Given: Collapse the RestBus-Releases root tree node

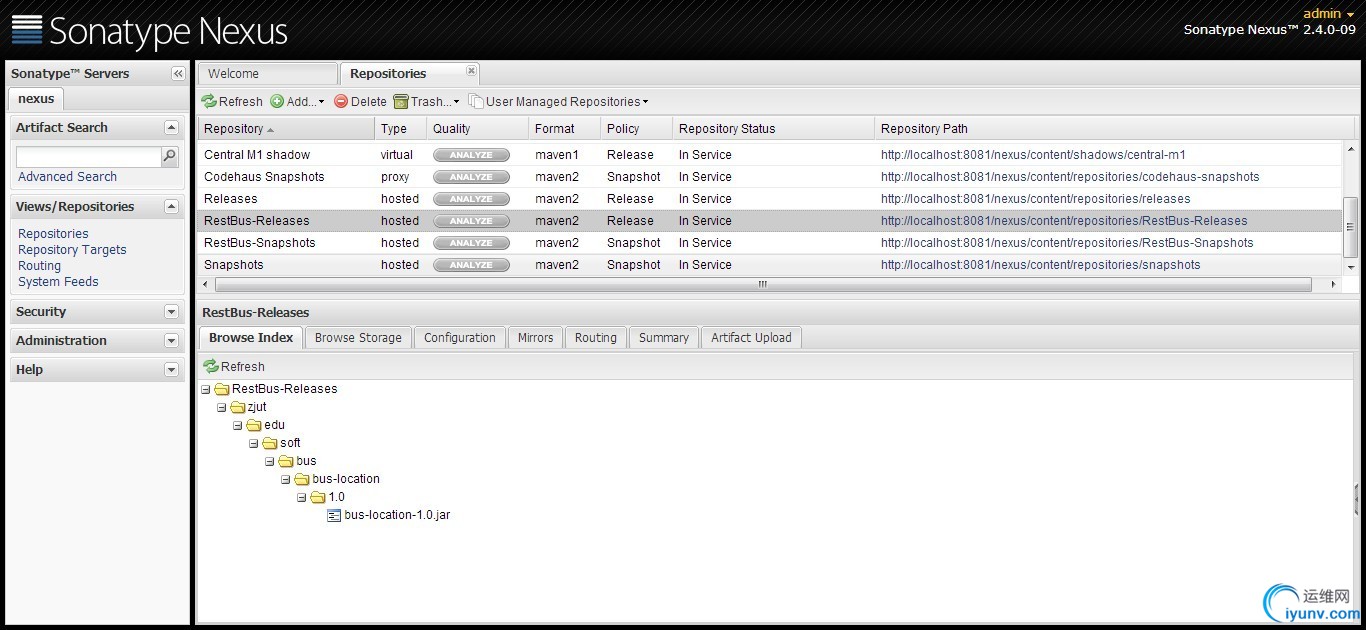Looking at the screenshot, I should [x=206, y=389].
